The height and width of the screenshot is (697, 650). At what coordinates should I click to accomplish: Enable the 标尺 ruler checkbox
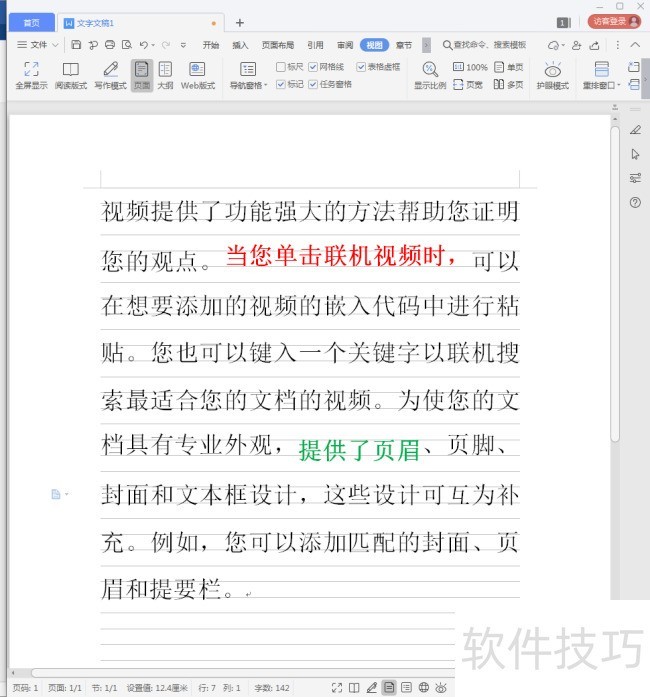tap(281, 67)
